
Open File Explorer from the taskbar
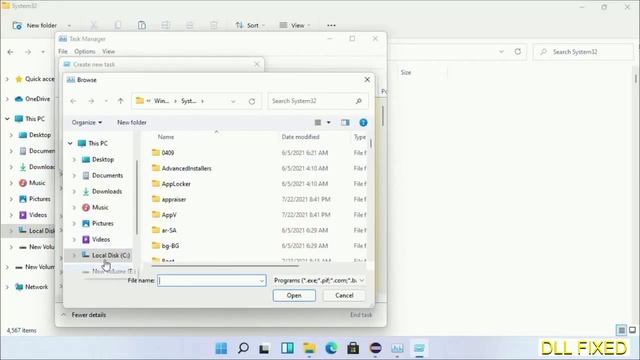[x=309, y=348]
